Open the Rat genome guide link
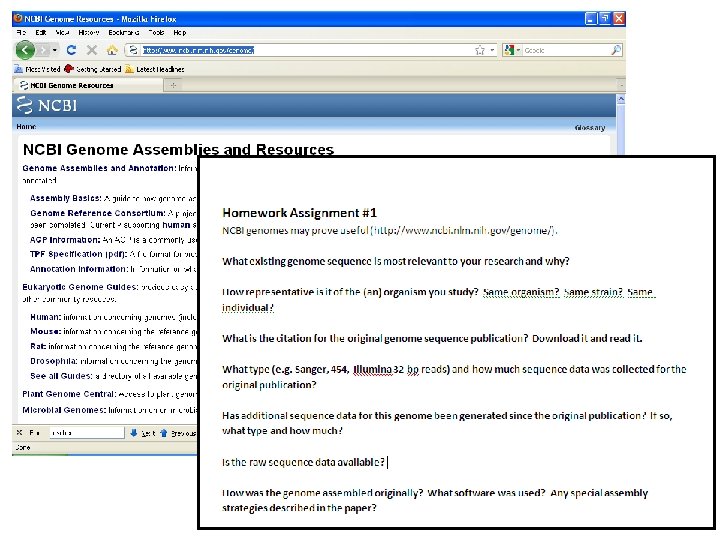The height and width of the screenshot is (540, 720). tap(38, 346)
